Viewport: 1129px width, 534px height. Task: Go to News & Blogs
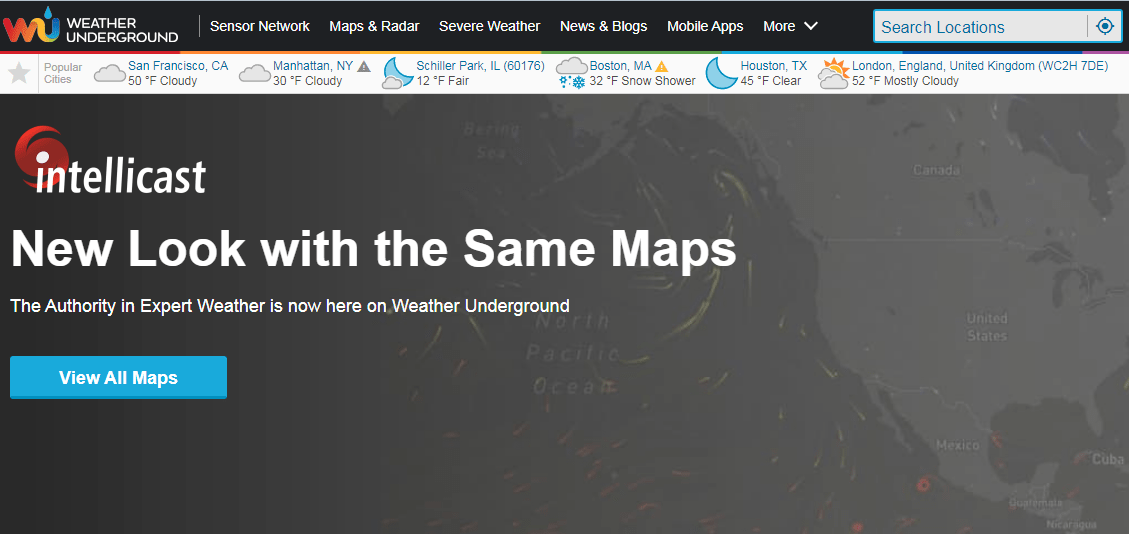pyautogui.click(x=603, y=26)
